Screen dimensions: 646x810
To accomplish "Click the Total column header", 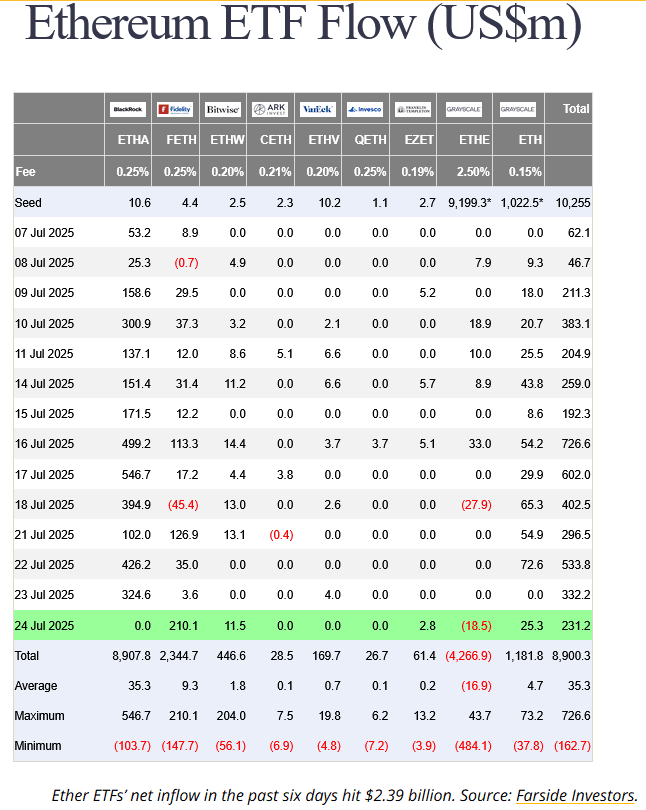I will point(576,109).
